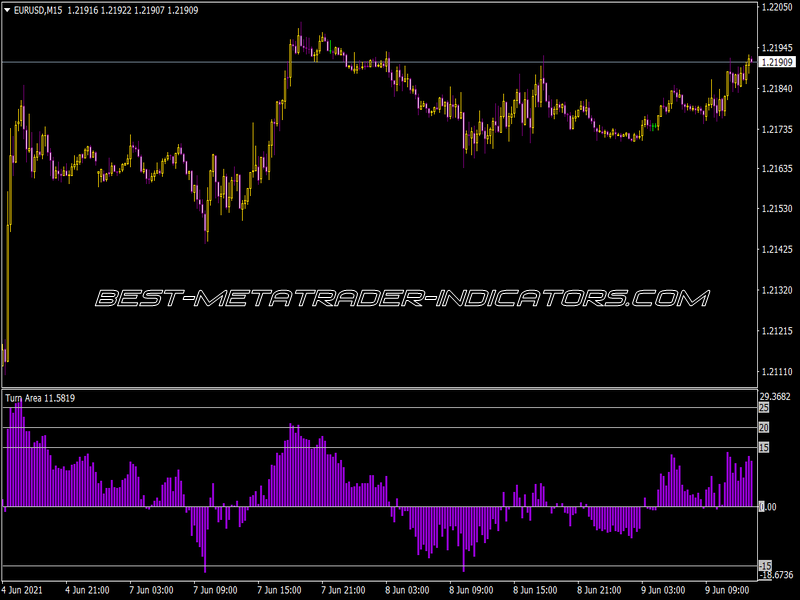Image resolution: width=800 pixels, height=600 pixels.
Task: Click time axis label 8 Jun 15:00
Action: click(535, 590)
